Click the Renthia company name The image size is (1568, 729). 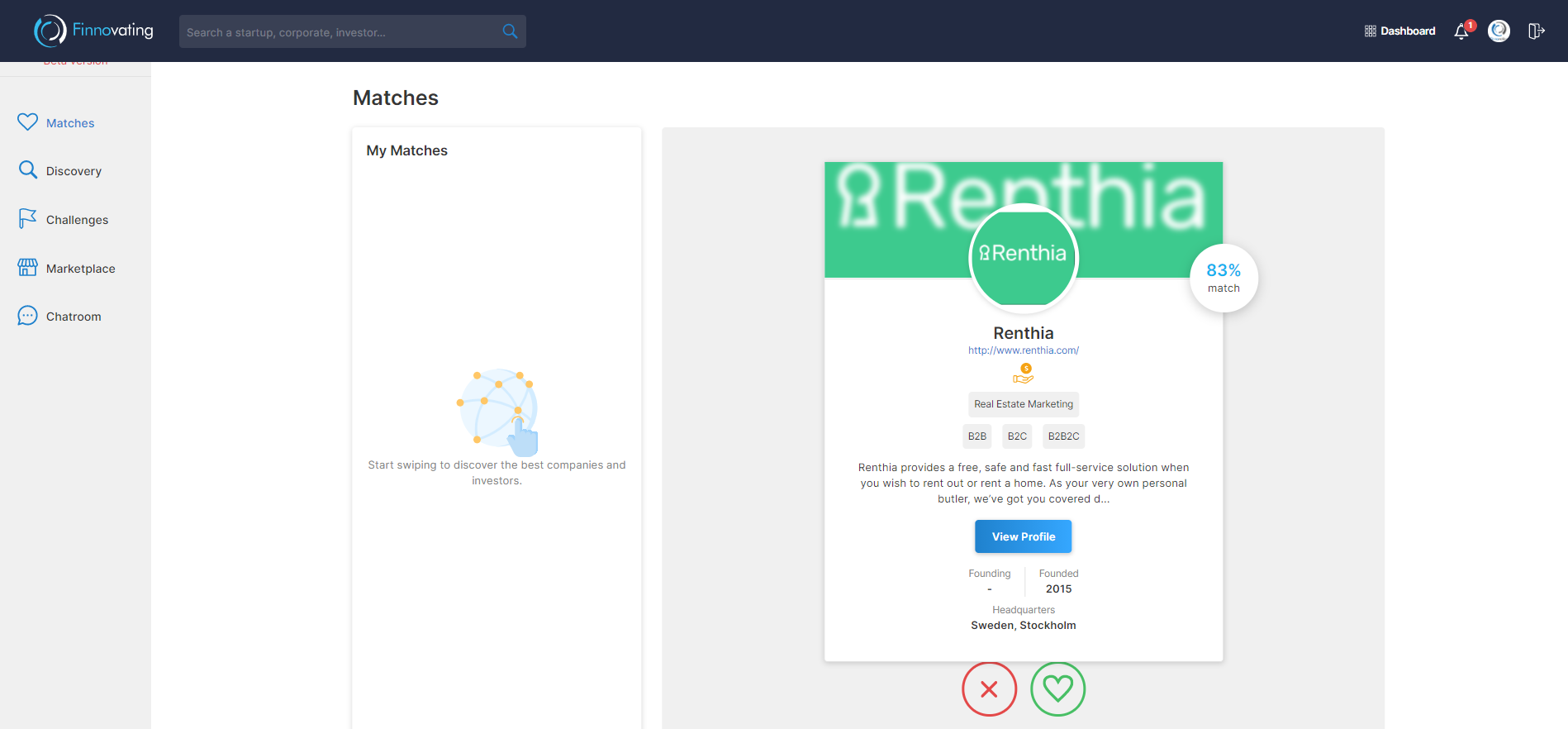[1024, 333]
